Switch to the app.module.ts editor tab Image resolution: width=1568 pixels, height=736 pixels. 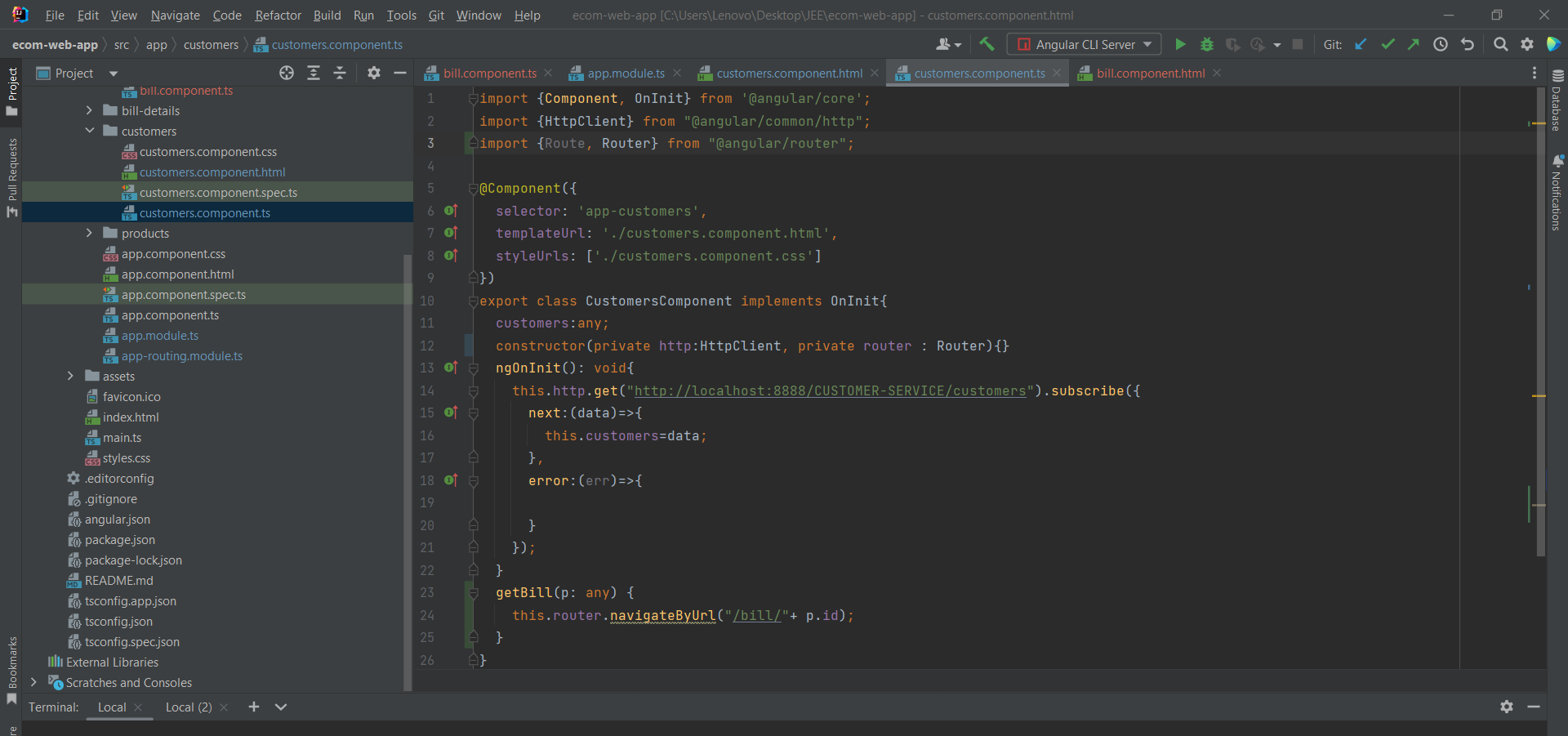coord(625,73)
